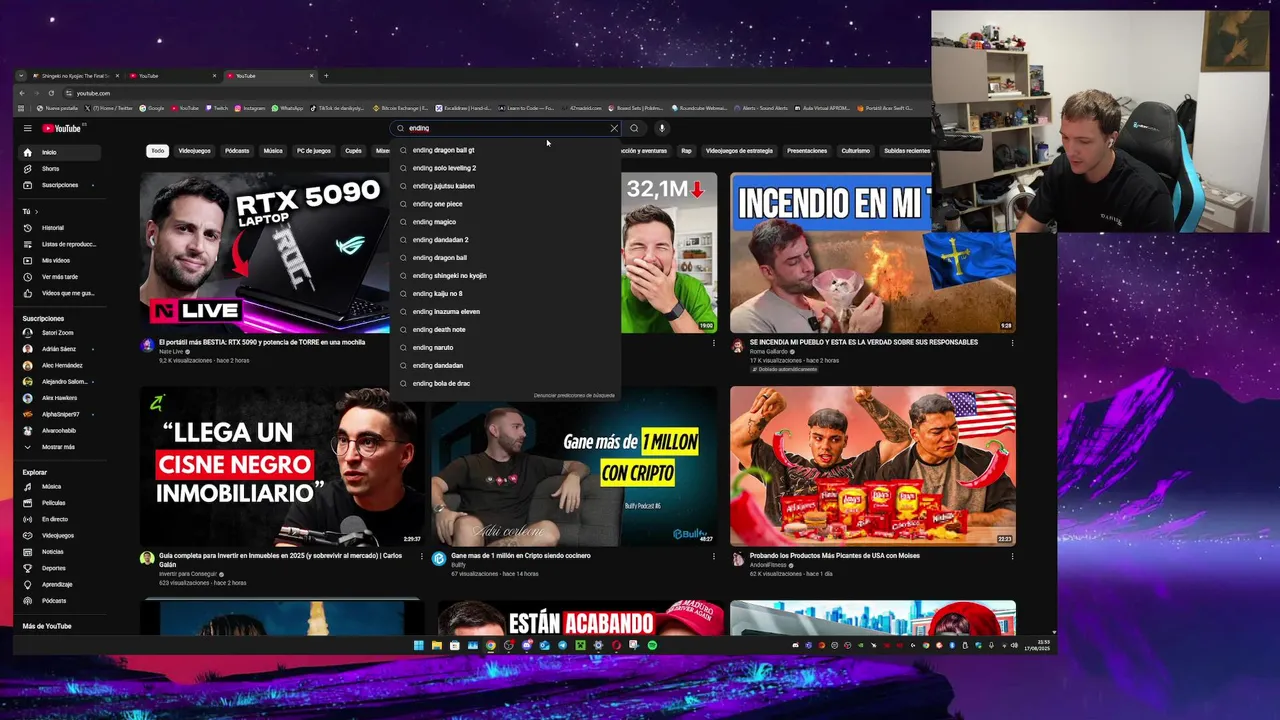The width and height of the screenshot is (1280, 720).
Task: Click inside the search field containing 'ending'
Action: coord(505,128)
